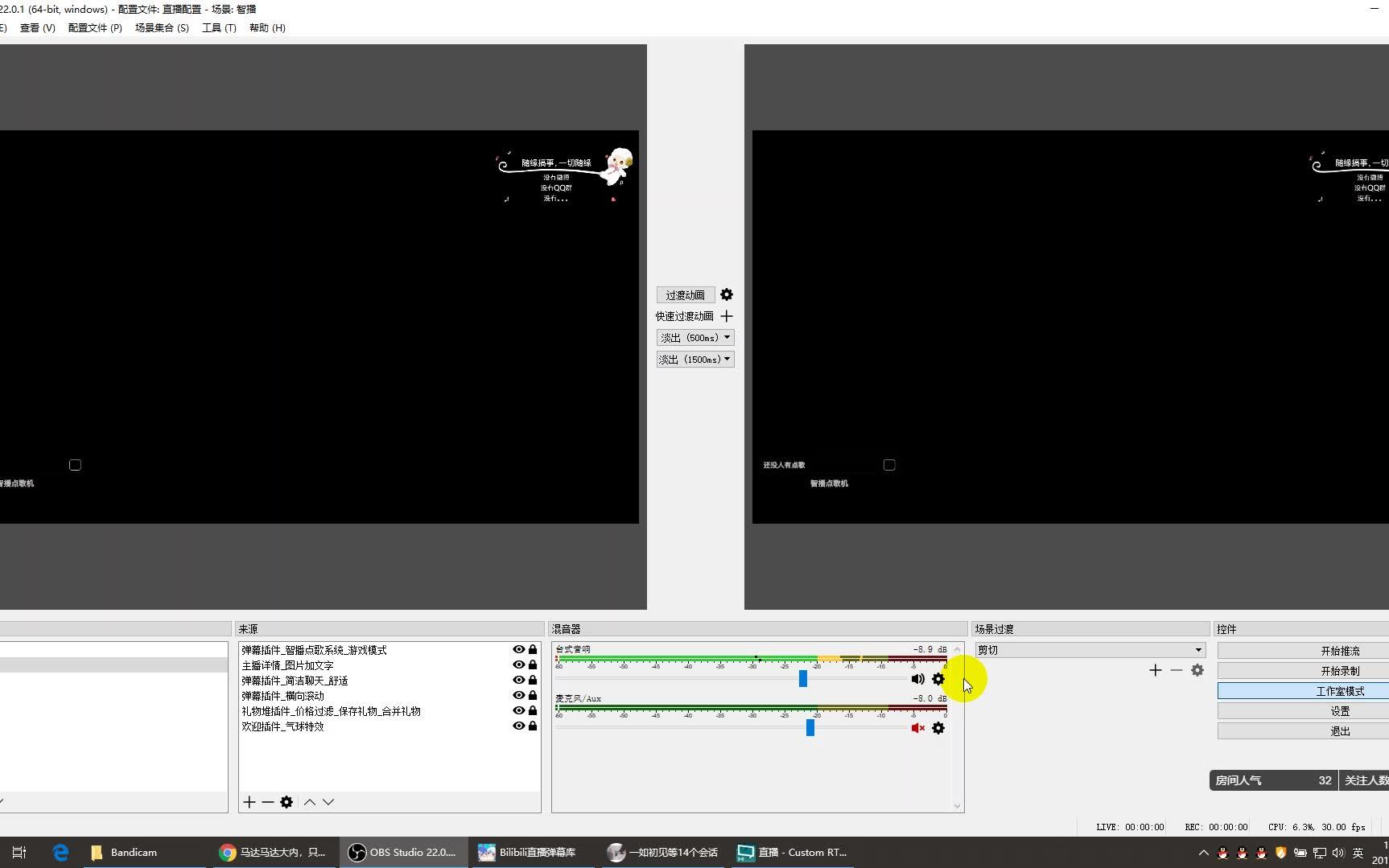Open the 台式音响 mixer settings gear
1389x868 pixels.
938,679
